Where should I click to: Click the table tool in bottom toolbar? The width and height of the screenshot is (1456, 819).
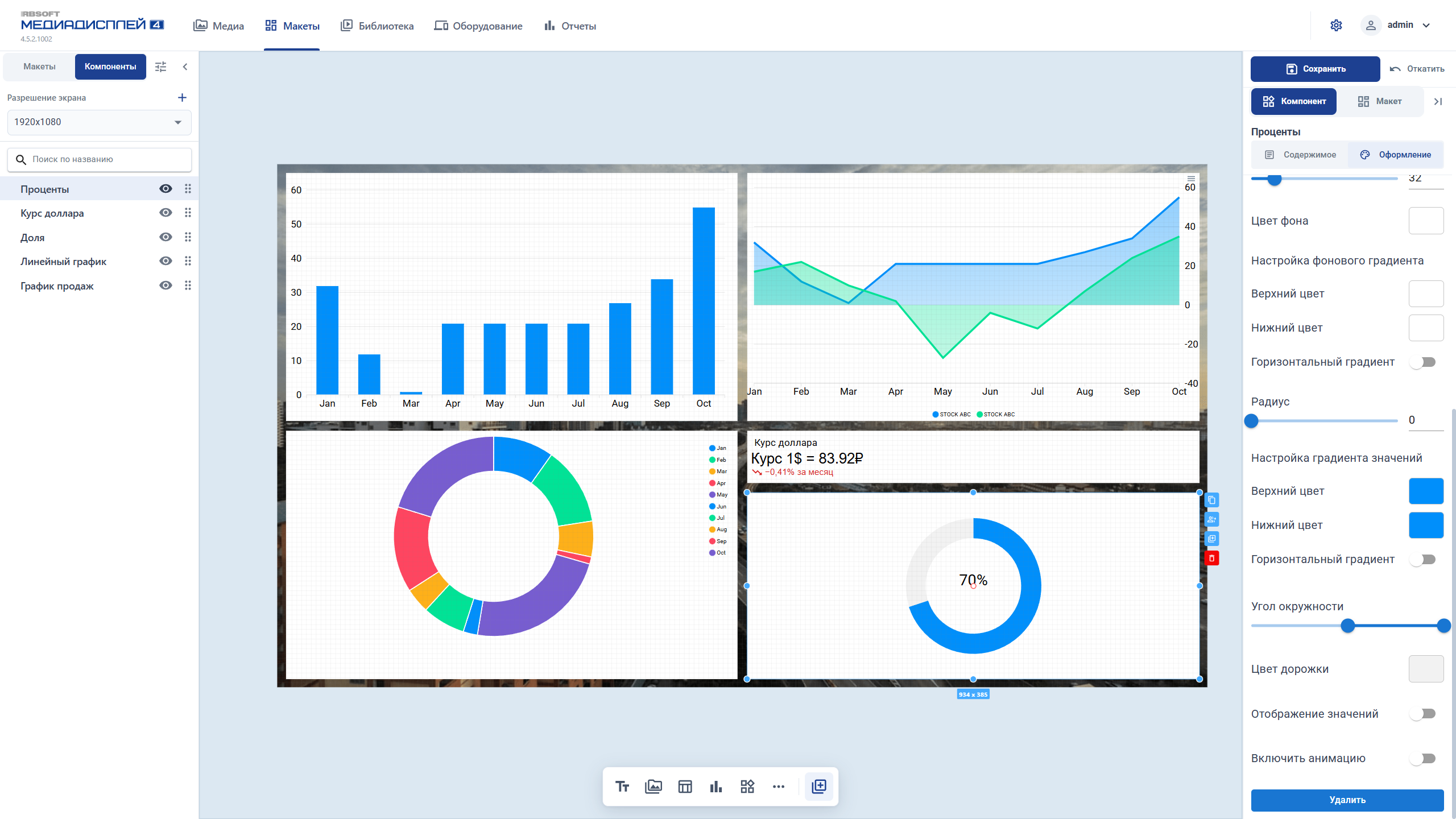click(x=685, y=787)
